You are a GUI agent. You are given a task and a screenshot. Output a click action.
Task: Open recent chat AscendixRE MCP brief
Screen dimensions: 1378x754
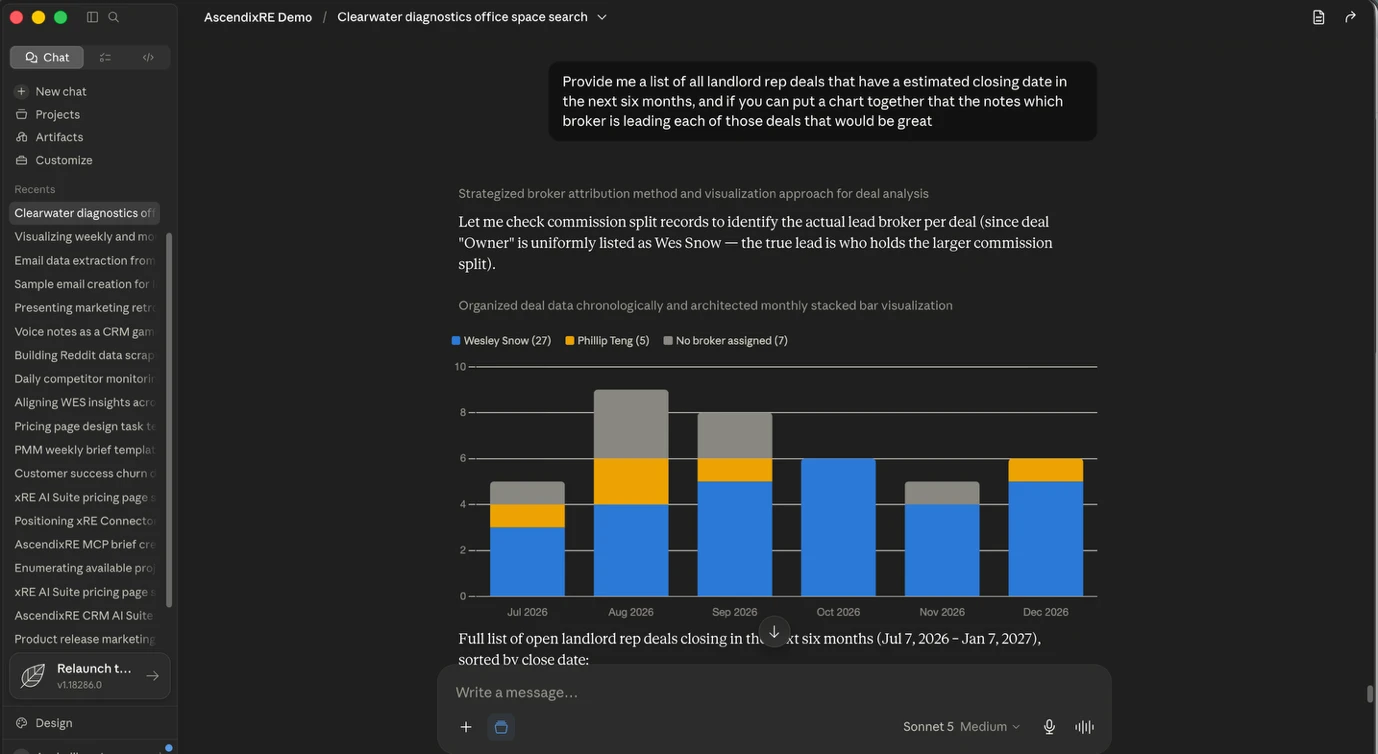(x=84, y=544)
